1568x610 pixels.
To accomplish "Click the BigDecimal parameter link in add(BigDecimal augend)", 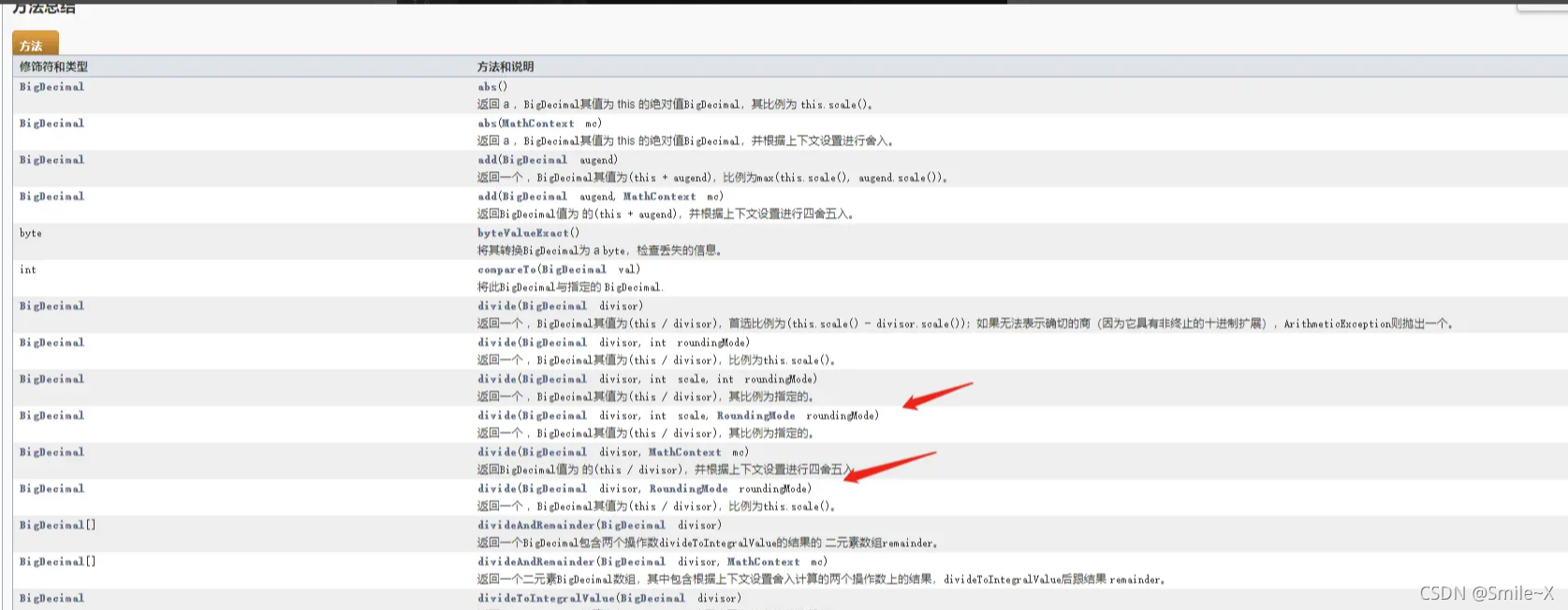I will [x=535, y=159].
